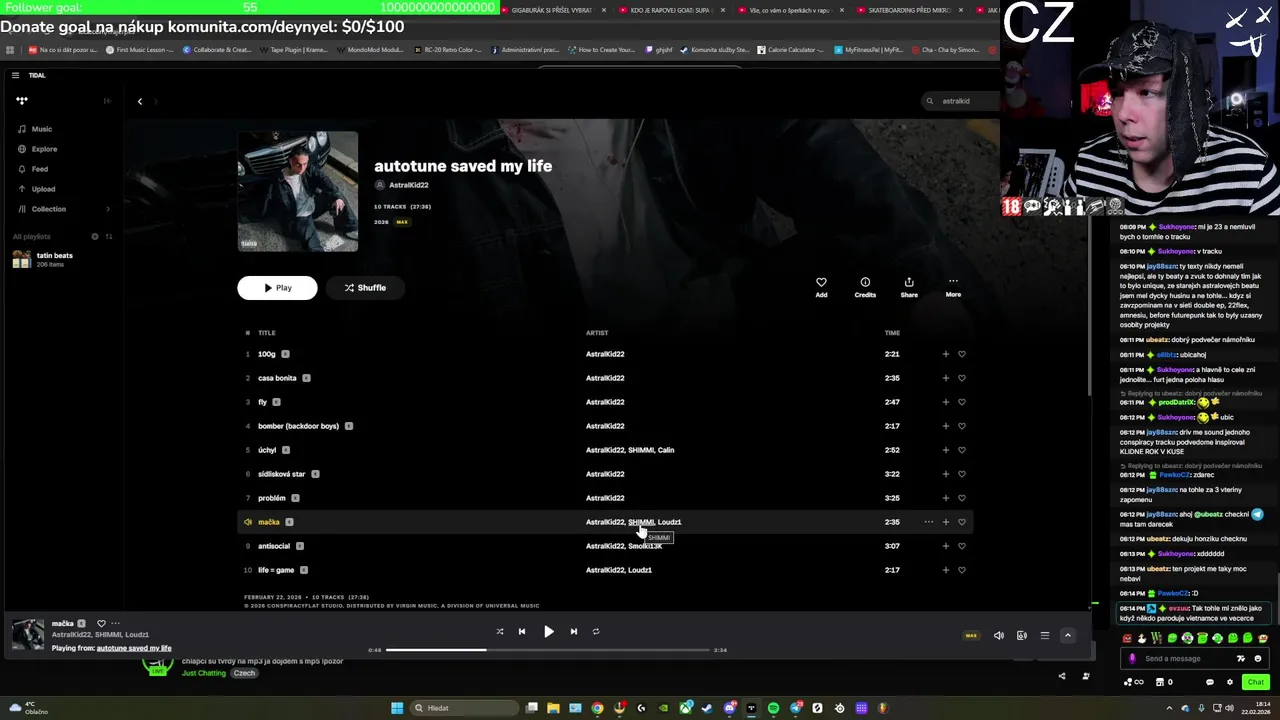Image resolution: width=1280 pixels, height=720 pixels.
Task: Click the Hledat taskbar search box
Action: [465, 708]
